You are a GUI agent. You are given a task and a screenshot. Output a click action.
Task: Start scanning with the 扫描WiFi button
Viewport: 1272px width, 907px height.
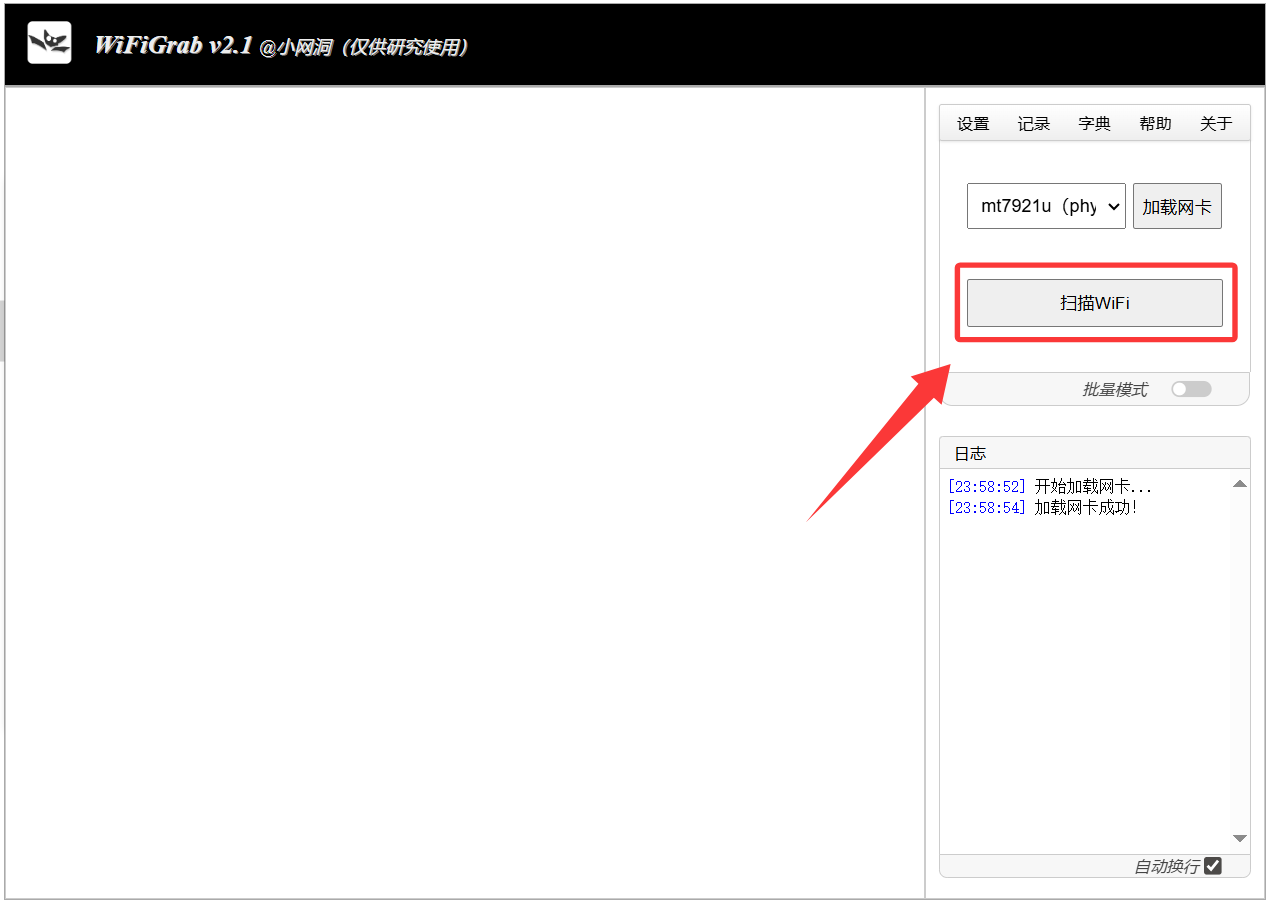[1095, 303]
